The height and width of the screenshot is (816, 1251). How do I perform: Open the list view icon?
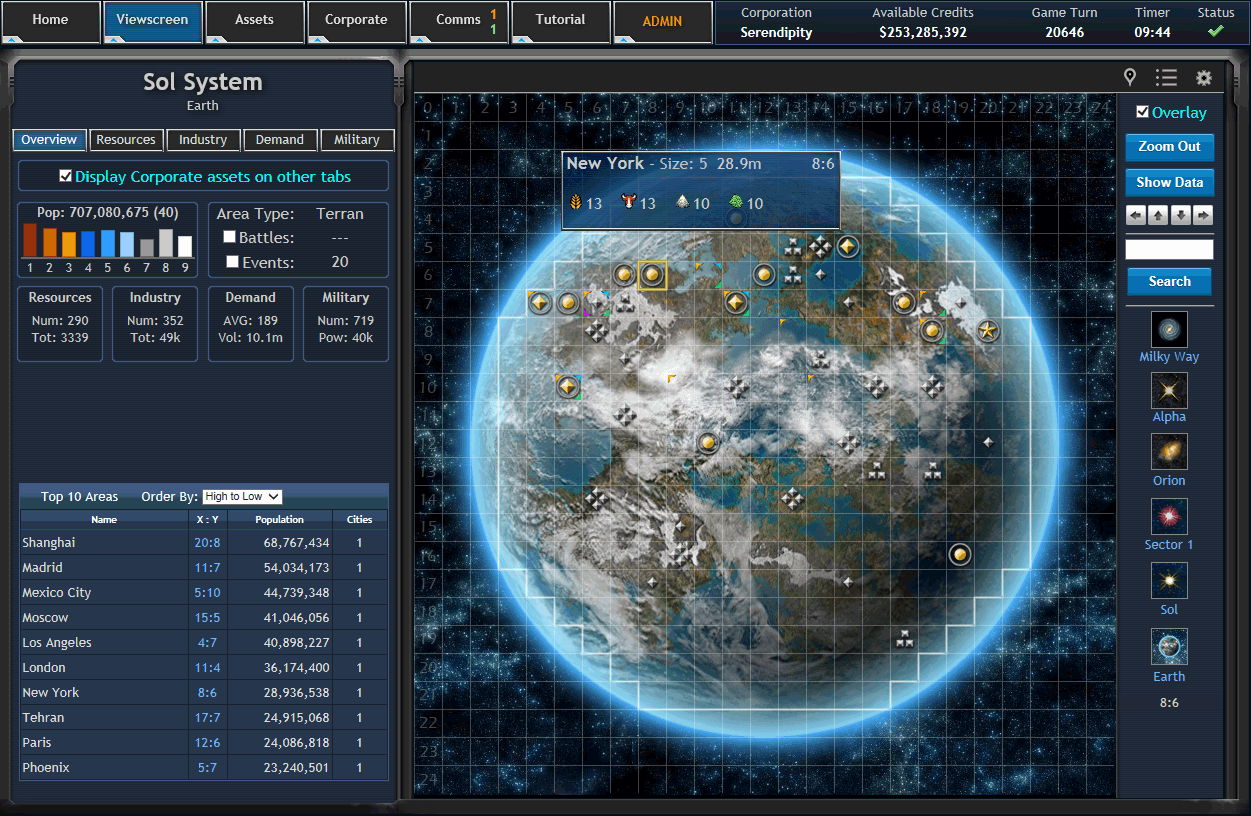click(1165, 77)
